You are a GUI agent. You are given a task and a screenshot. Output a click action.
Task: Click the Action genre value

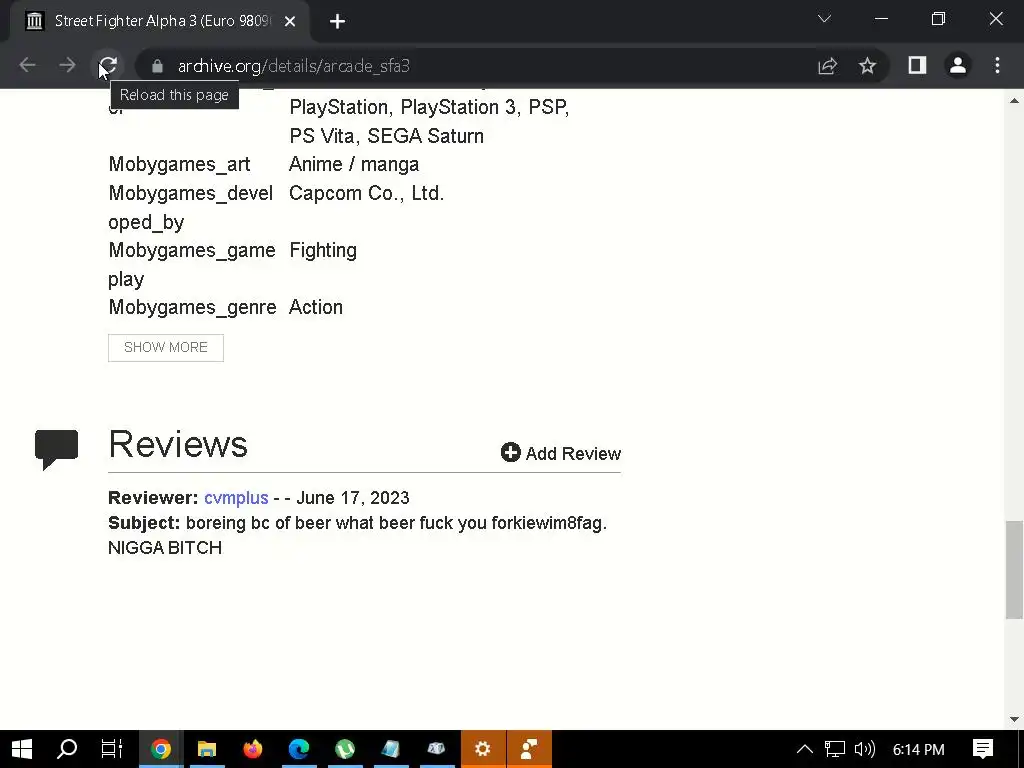(x=315, y=308)
